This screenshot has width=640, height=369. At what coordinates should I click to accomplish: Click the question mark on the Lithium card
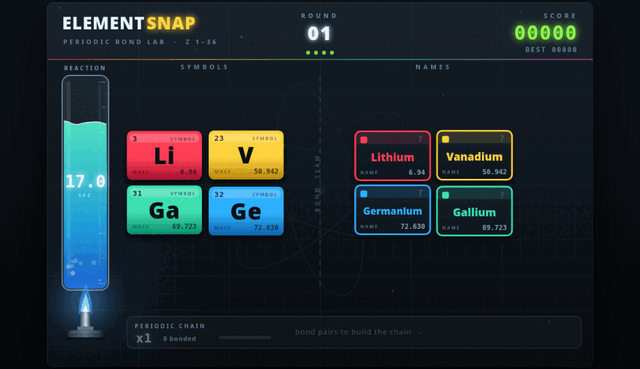(x=420, y=140)
